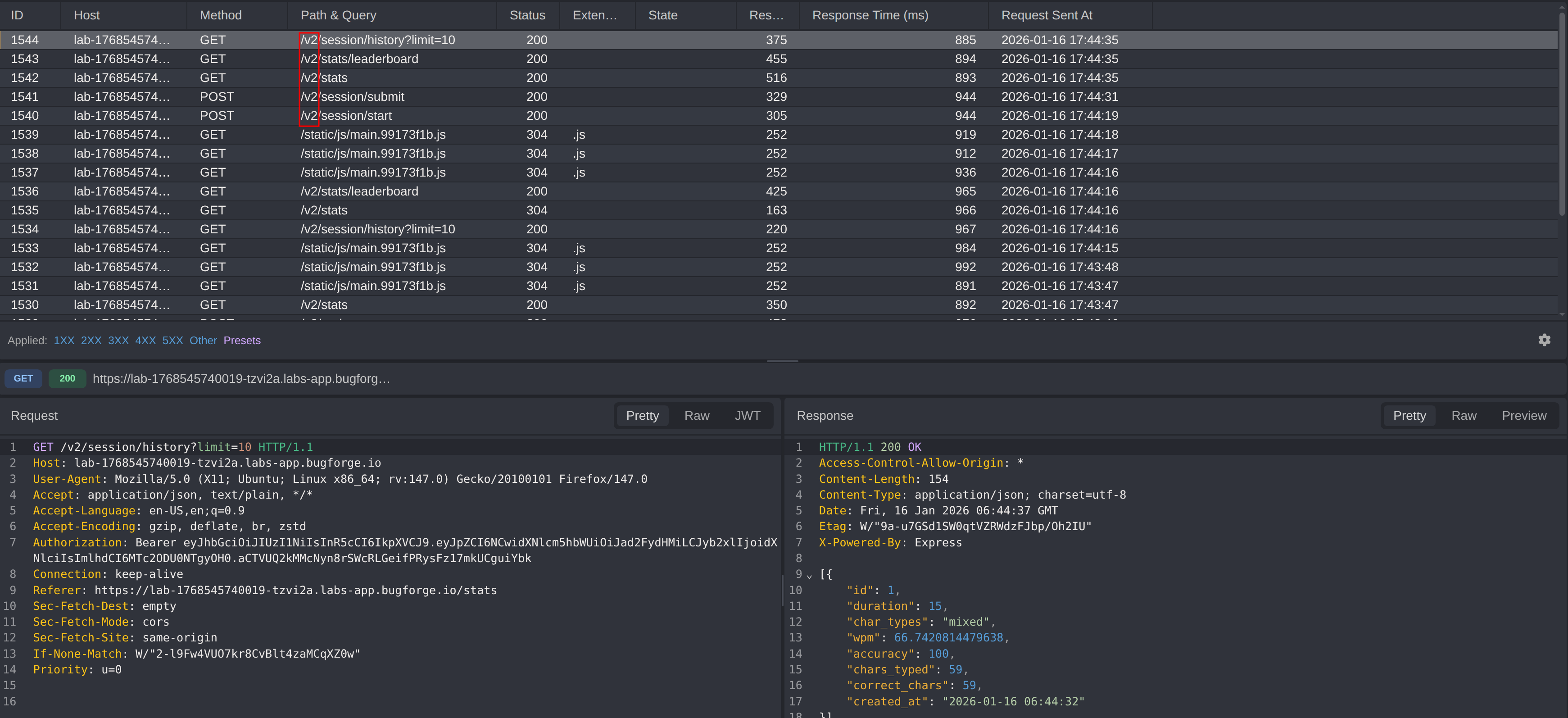Collapse the JSON array at response line 9

(809, 576)
